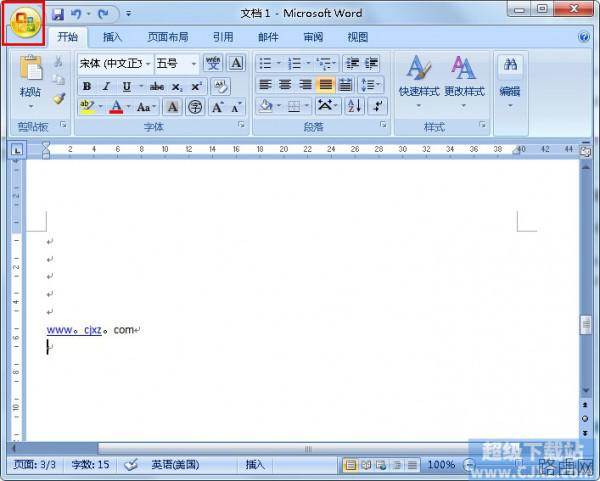Image resolution: width=600 pixels, height=481 pixels.
Task: Open the Office button menu
Action: click(25, 22)
